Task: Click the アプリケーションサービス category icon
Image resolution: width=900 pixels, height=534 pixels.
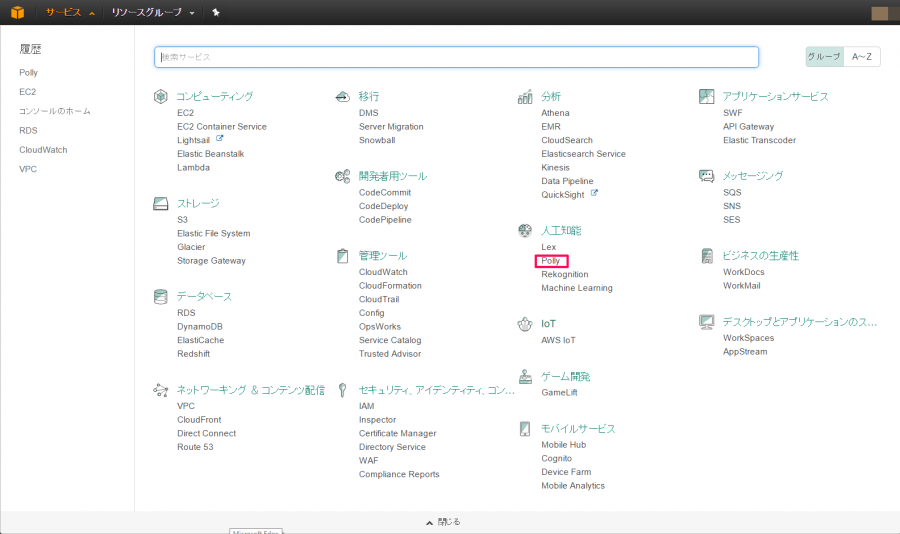Action: point(707,96)
